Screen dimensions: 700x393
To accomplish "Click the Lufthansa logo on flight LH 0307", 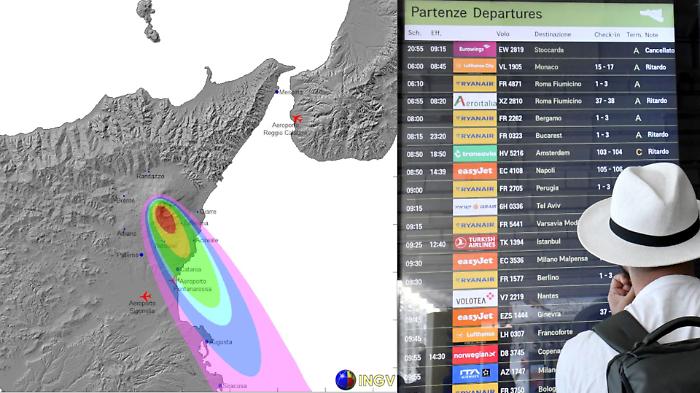I will 475,335.
